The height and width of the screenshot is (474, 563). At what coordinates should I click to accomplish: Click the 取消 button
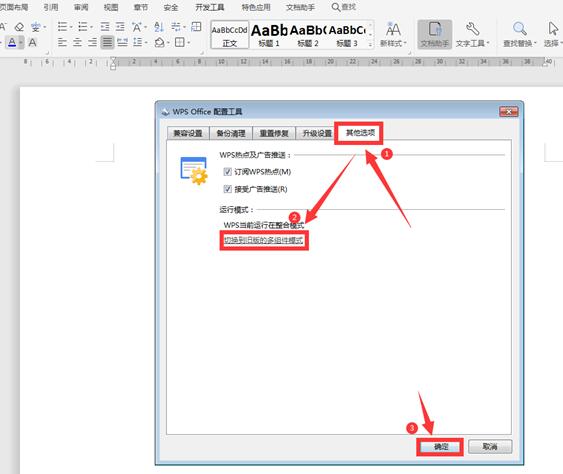490,447
